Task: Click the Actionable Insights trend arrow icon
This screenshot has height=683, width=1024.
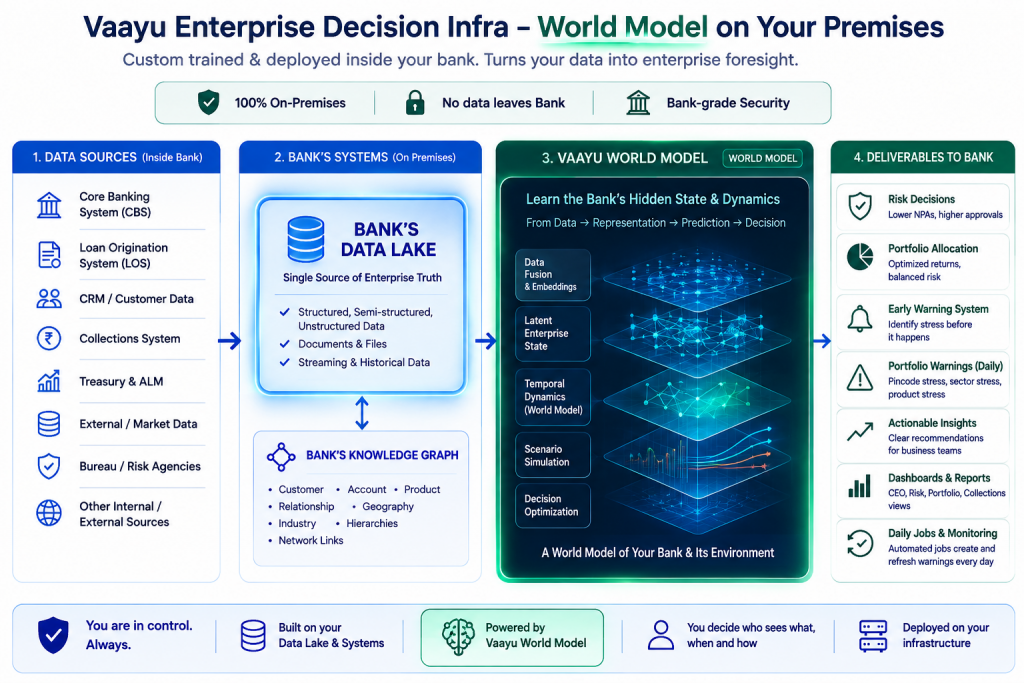Action: 860,432
